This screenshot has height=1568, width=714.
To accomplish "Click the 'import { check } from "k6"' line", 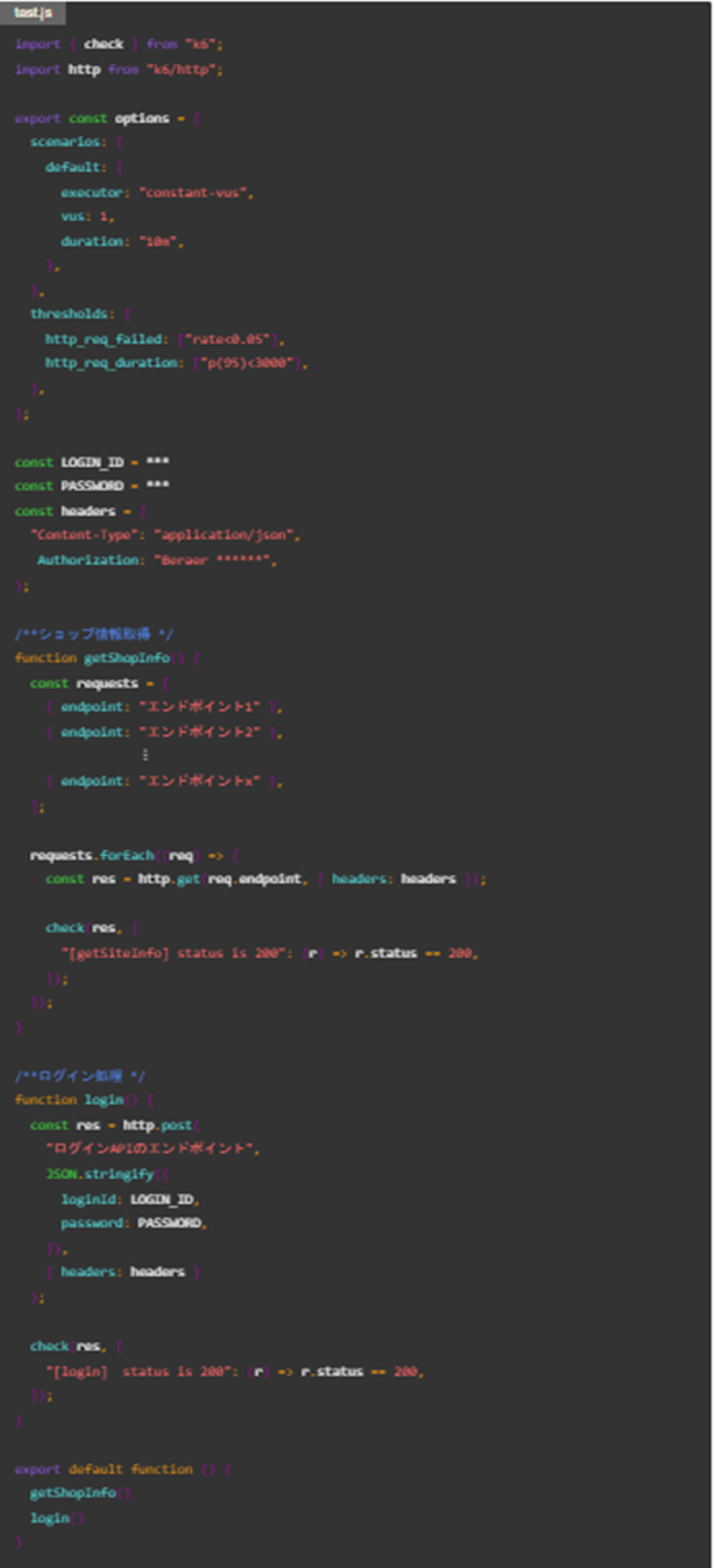I will [x=119, y=45].
